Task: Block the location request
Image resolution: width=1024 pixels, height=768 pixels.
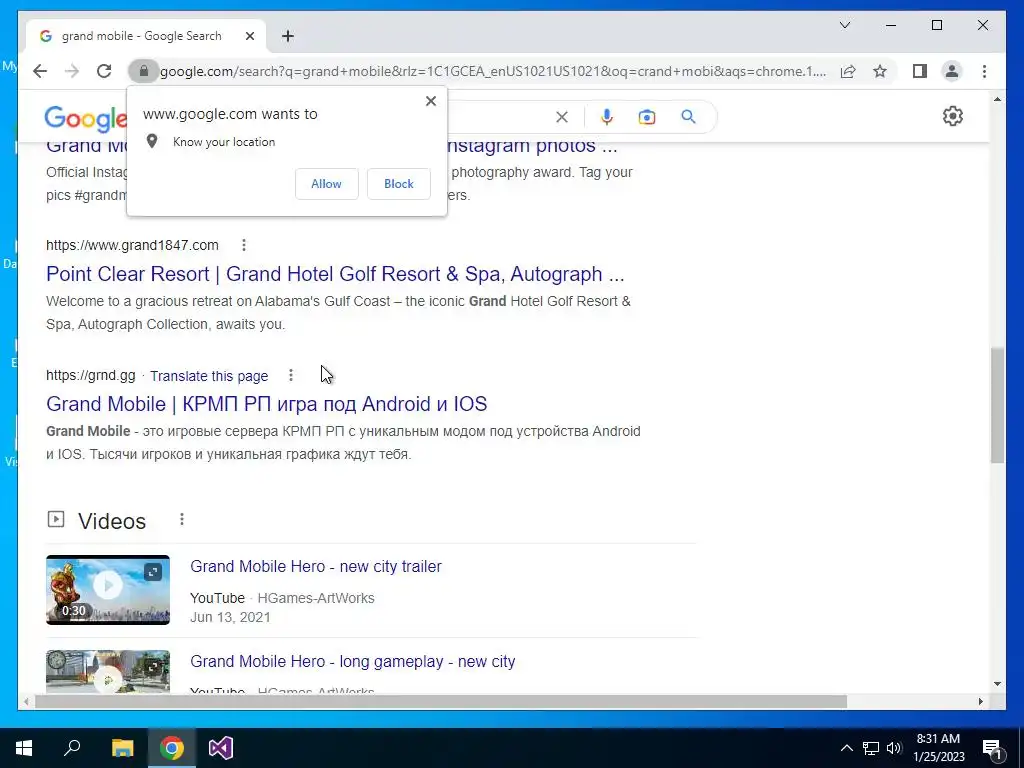Action: 398,184
